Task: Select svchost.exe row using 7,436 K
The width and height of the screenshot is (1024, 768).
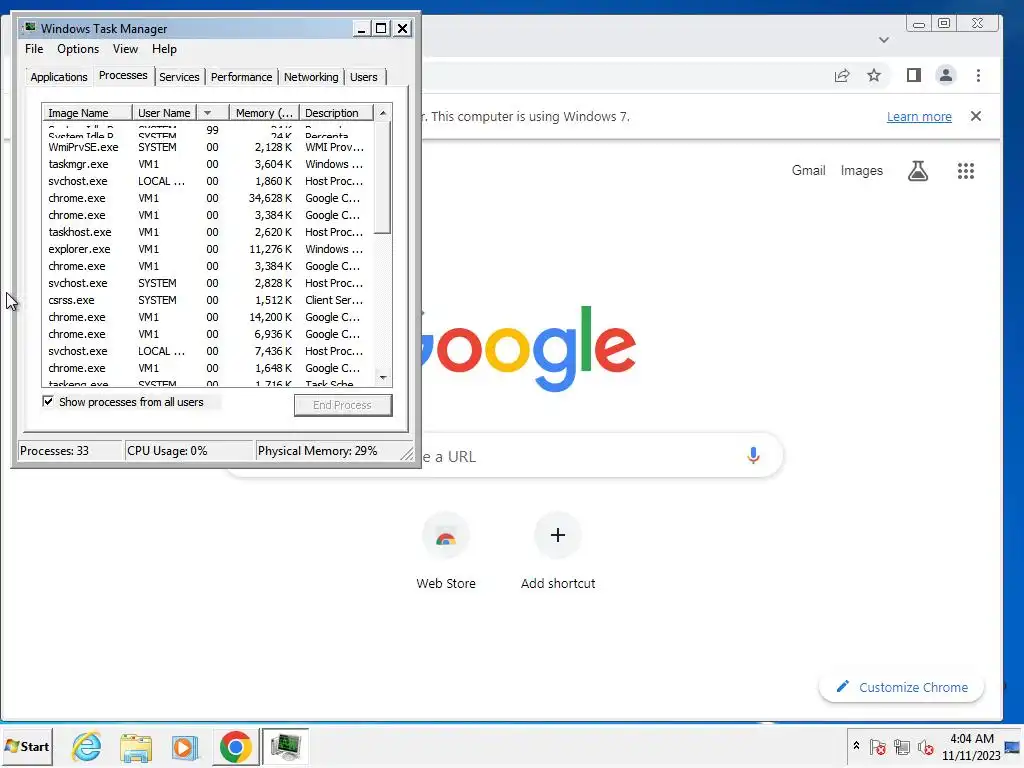Action: click(x=208, y=351)
